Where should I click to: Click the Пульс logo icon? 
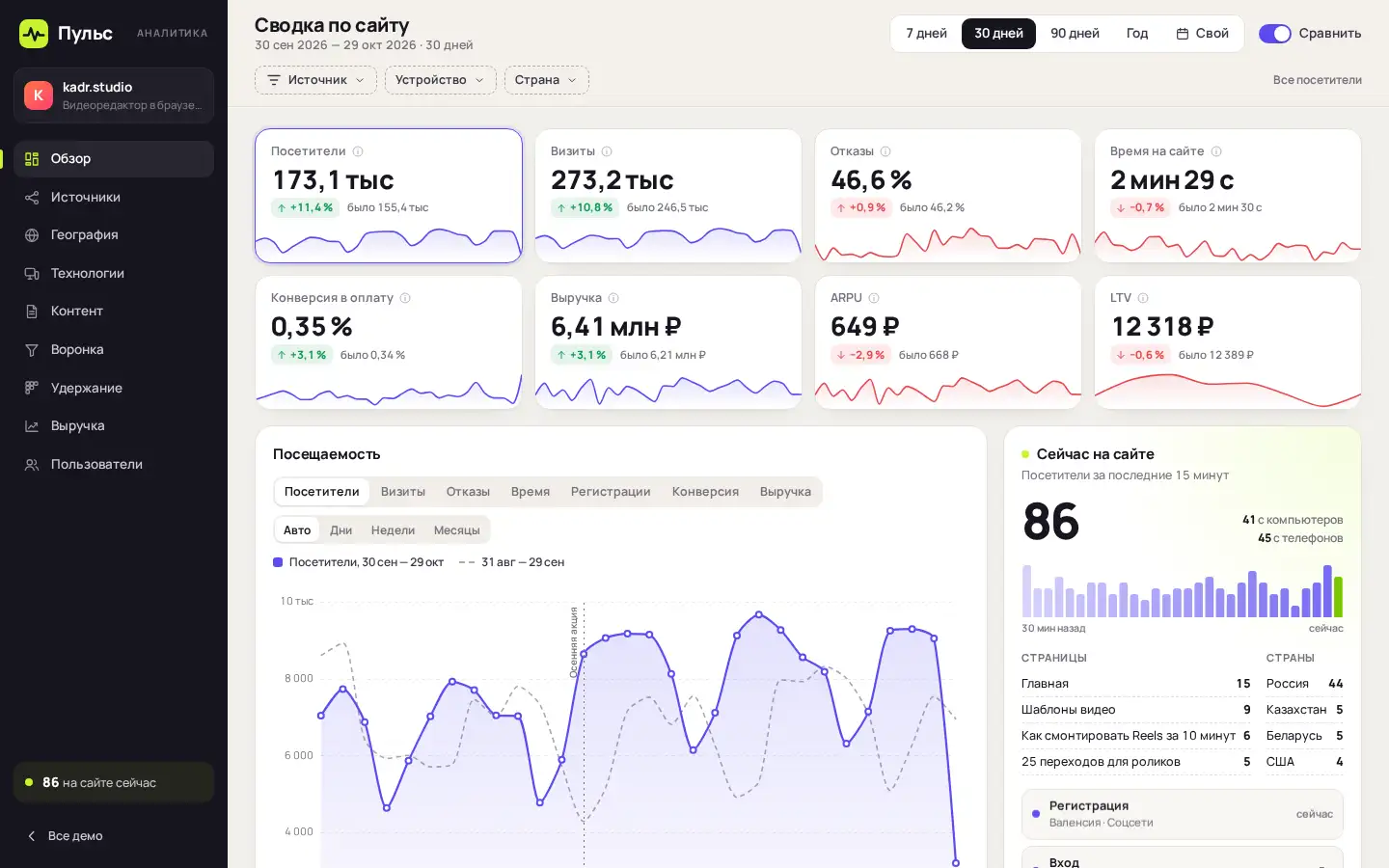[x=34, y=34]
